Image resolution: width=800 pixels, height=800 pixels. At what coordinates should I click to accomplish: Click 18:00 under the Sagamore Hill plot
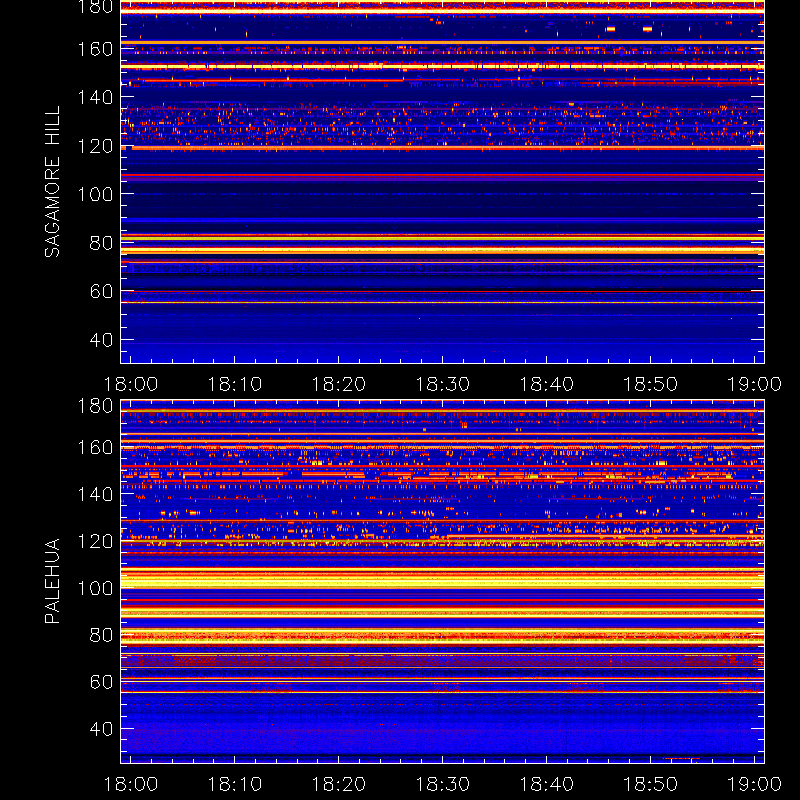click(131, 384)
